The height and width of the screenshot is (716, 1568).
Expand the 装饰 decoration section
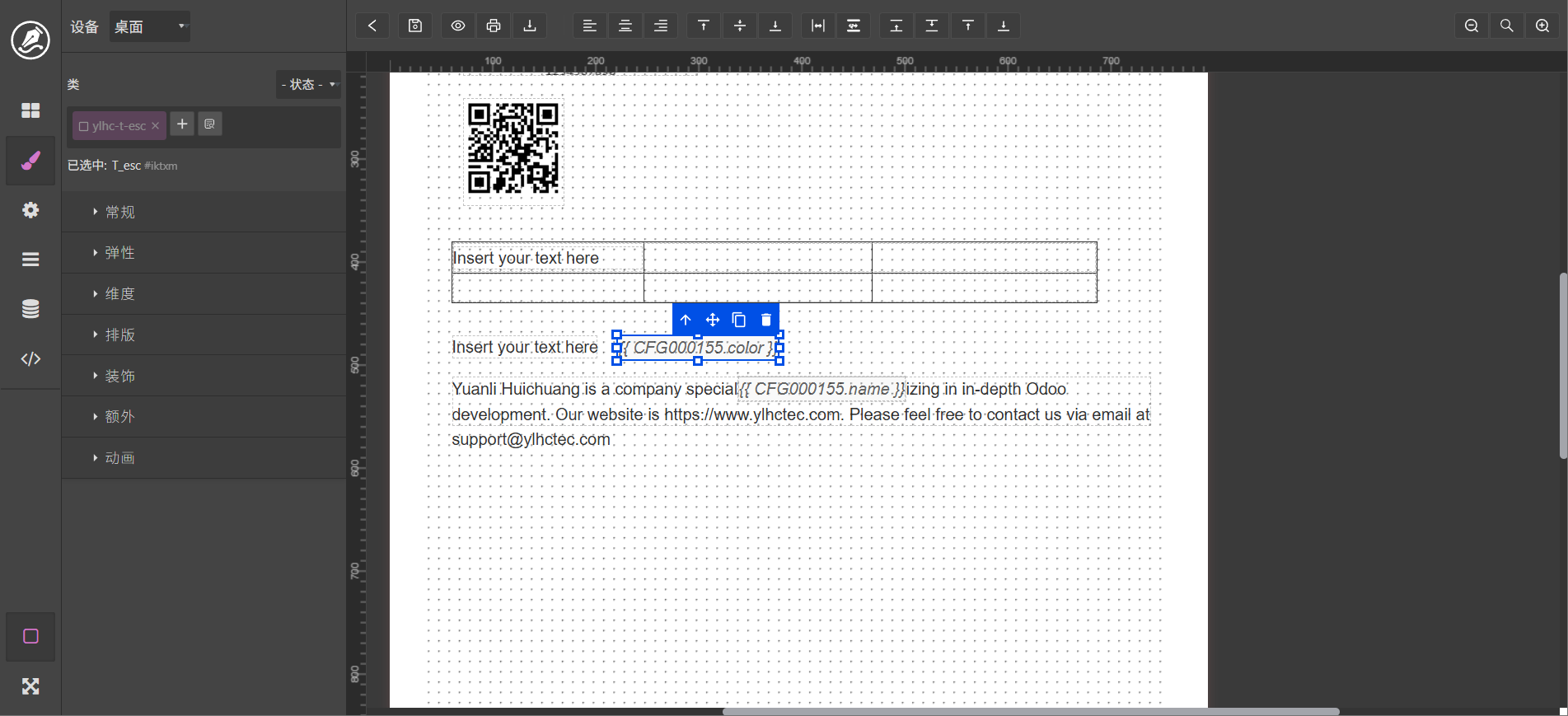pyautogui.click(x=120, y=376)
